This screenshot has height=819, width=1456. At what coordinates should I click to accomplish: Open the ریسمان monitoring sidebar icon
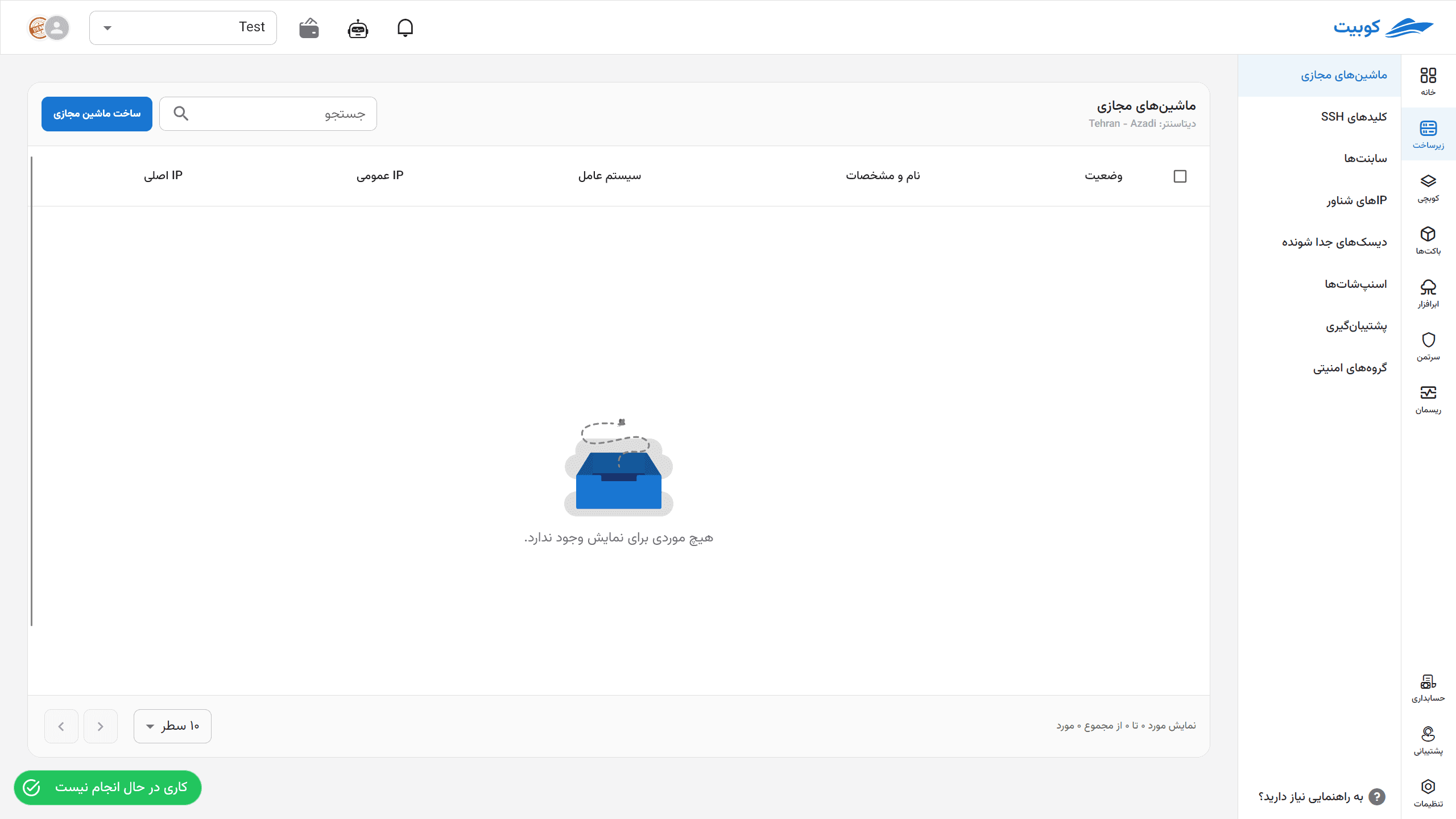1428,399
